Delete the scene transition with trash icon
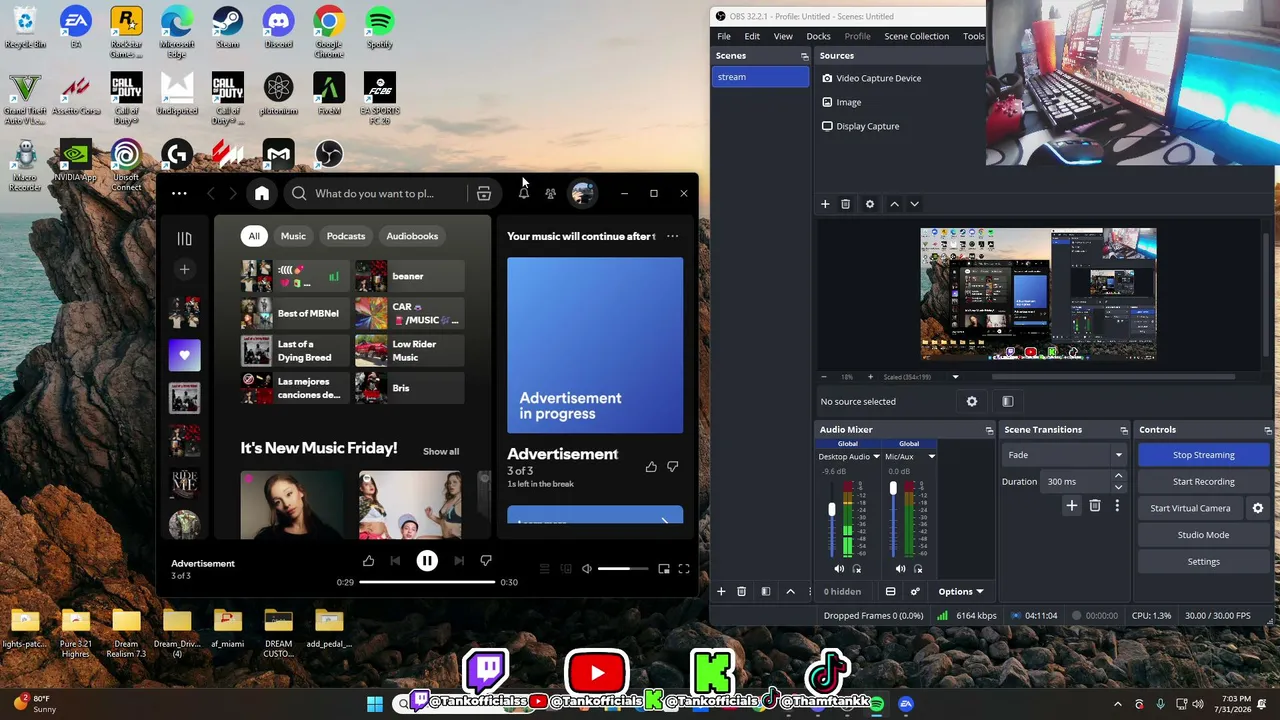 click(x=1095, y=506)
